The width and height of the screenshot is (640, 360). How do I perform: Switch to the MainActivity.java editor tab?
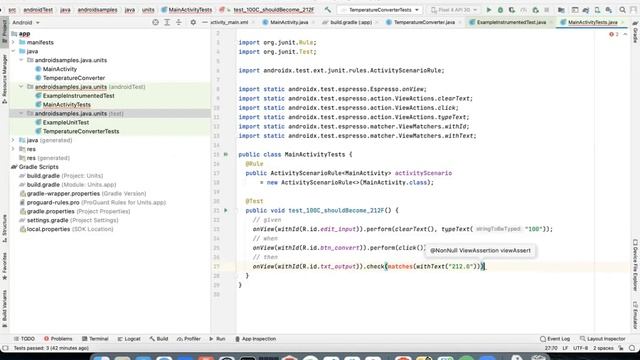pyautogui.click(x=288, y=22)
